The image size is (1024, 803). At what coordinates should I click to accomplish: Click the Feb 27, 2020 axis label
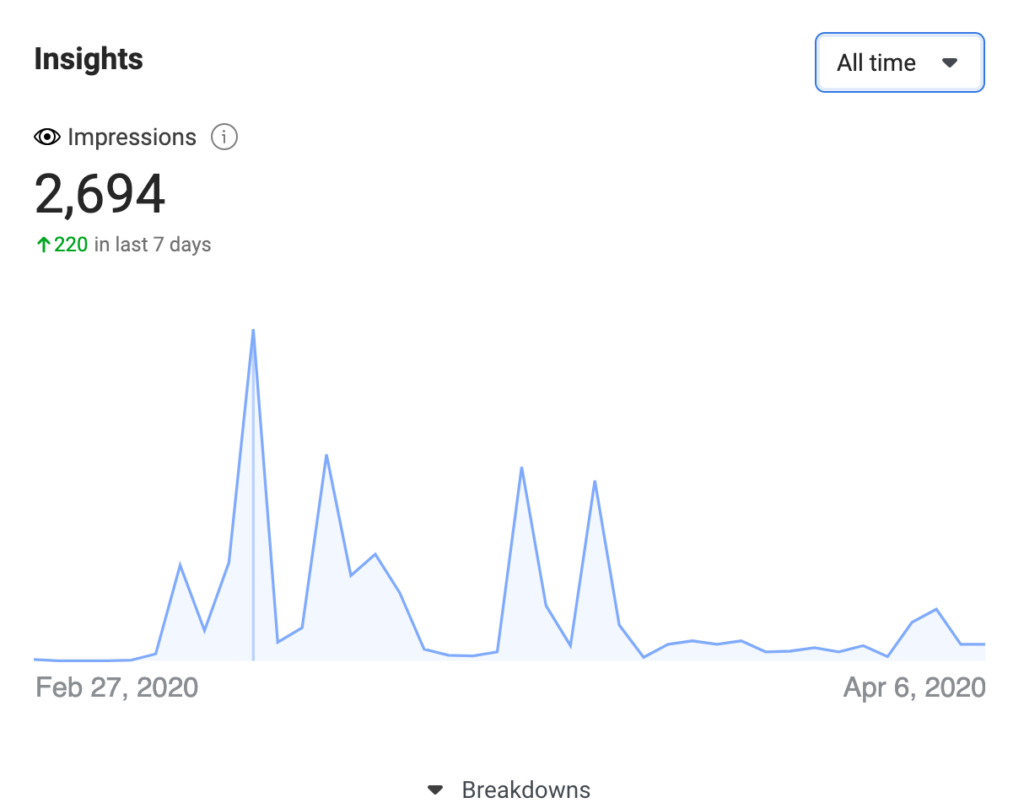tap(117, 687)
